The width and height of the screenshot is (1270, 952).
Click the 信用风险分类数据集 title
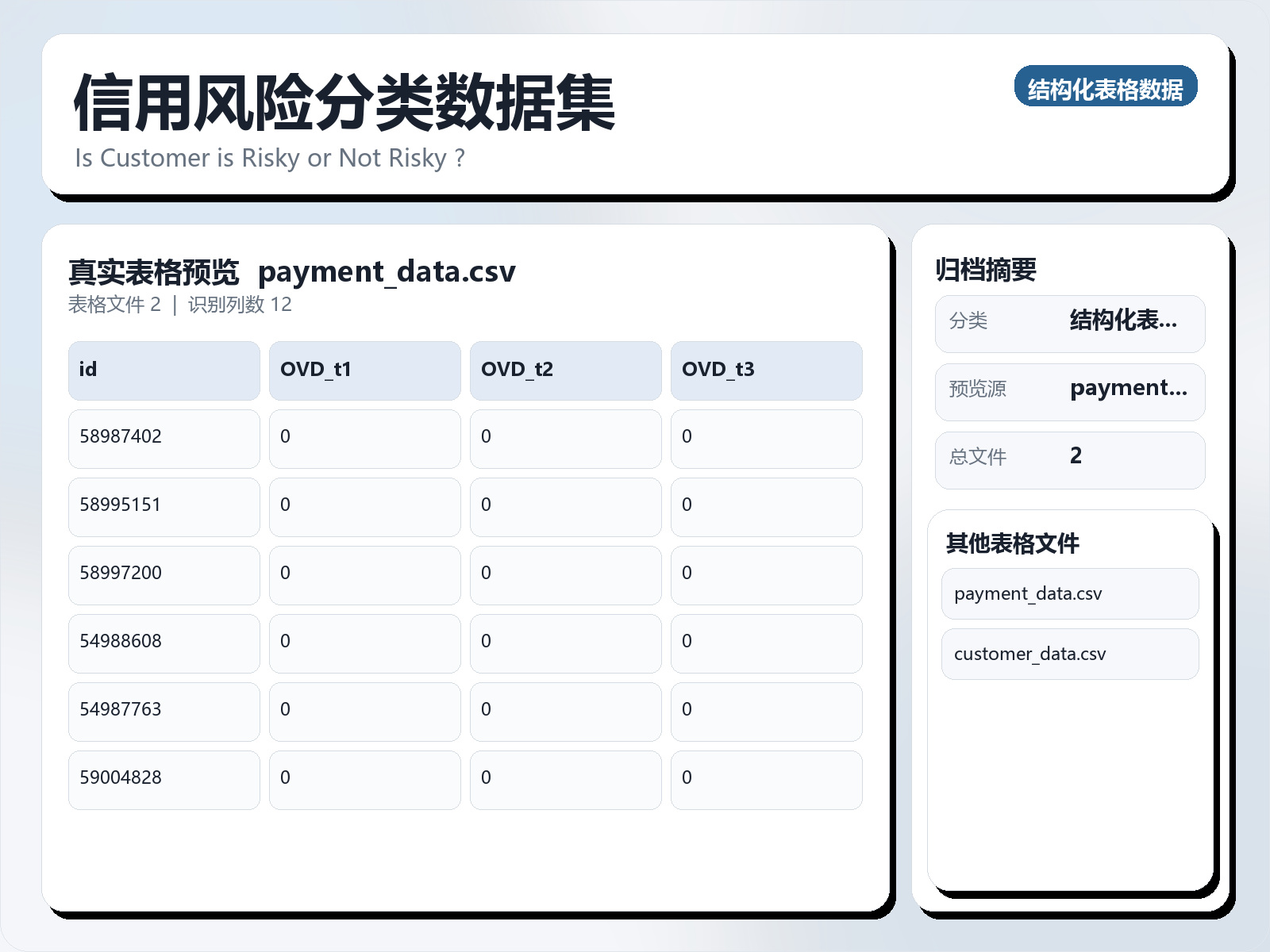pos(344,103)
